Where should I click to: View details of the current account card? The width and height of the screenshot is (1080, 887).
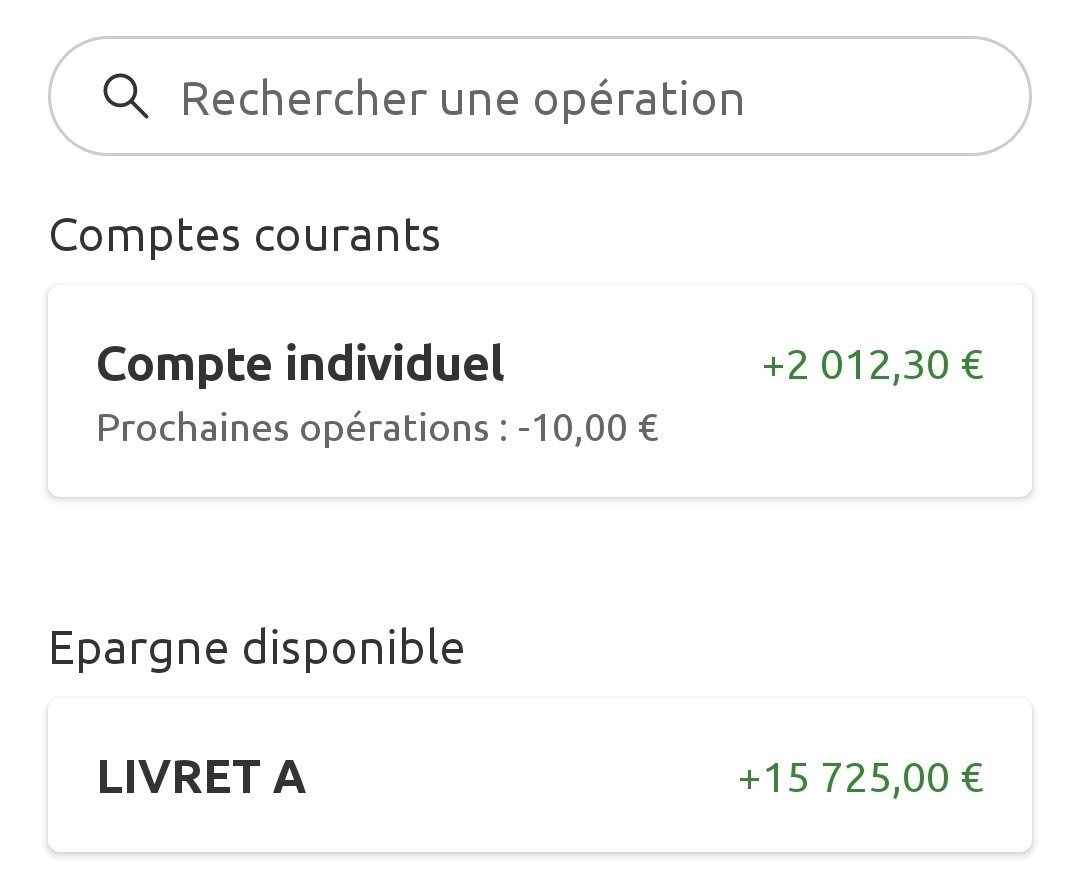tap(540, 390)
